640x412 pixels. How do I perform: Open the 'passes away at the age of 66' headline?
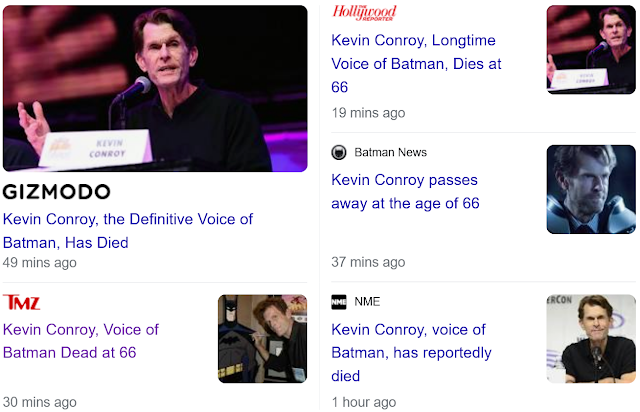point(405,192)
